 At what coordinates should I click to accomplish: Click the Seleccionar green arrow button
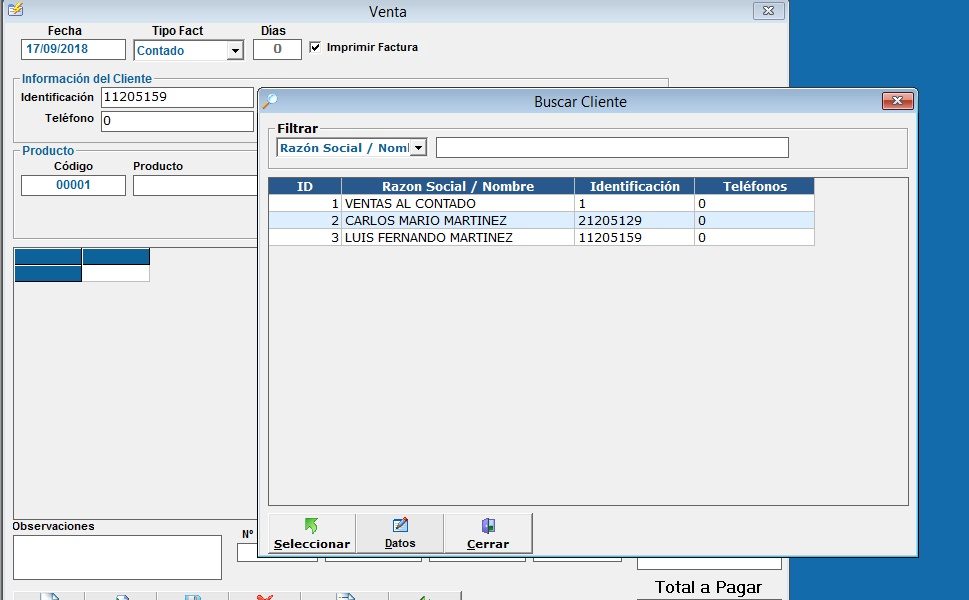point(311,533)
